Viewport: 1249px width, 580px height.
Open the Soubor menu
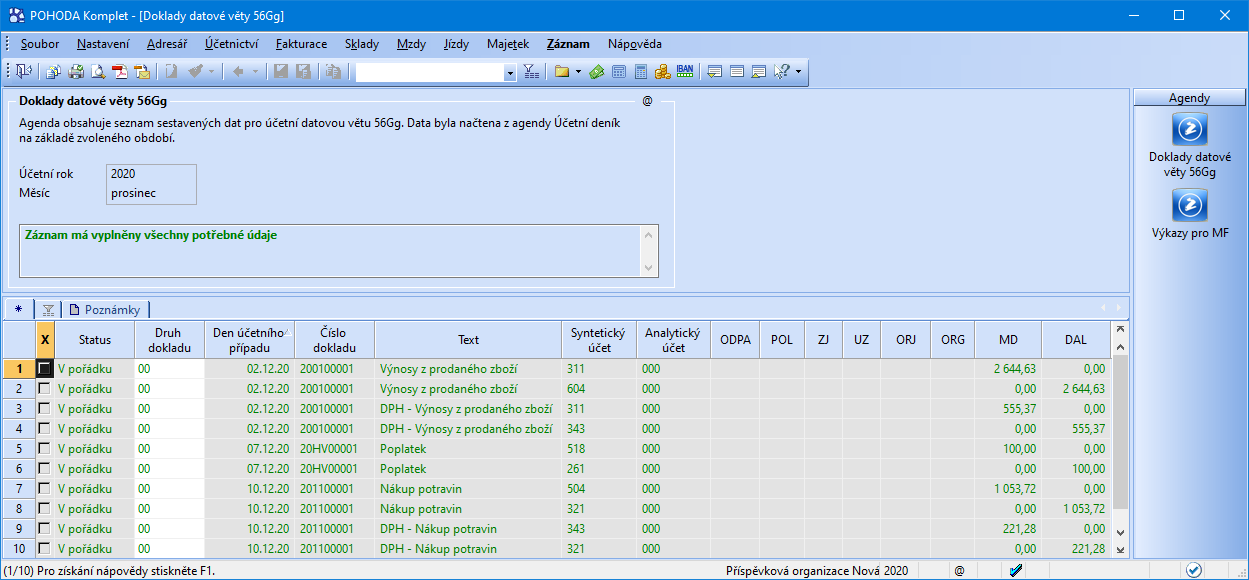tap(40, 44)
